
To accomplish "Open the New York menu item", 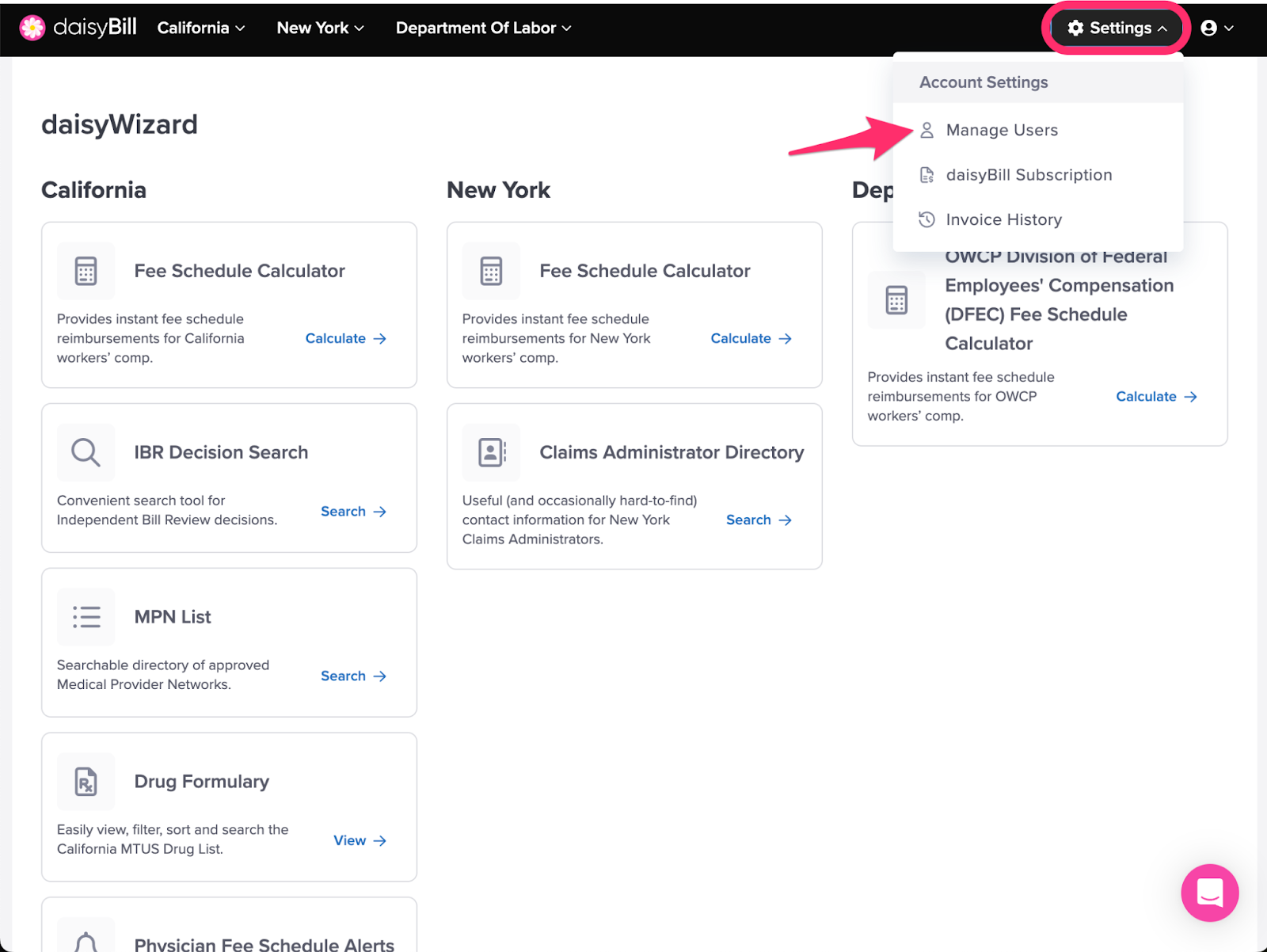I will (319, 28).
